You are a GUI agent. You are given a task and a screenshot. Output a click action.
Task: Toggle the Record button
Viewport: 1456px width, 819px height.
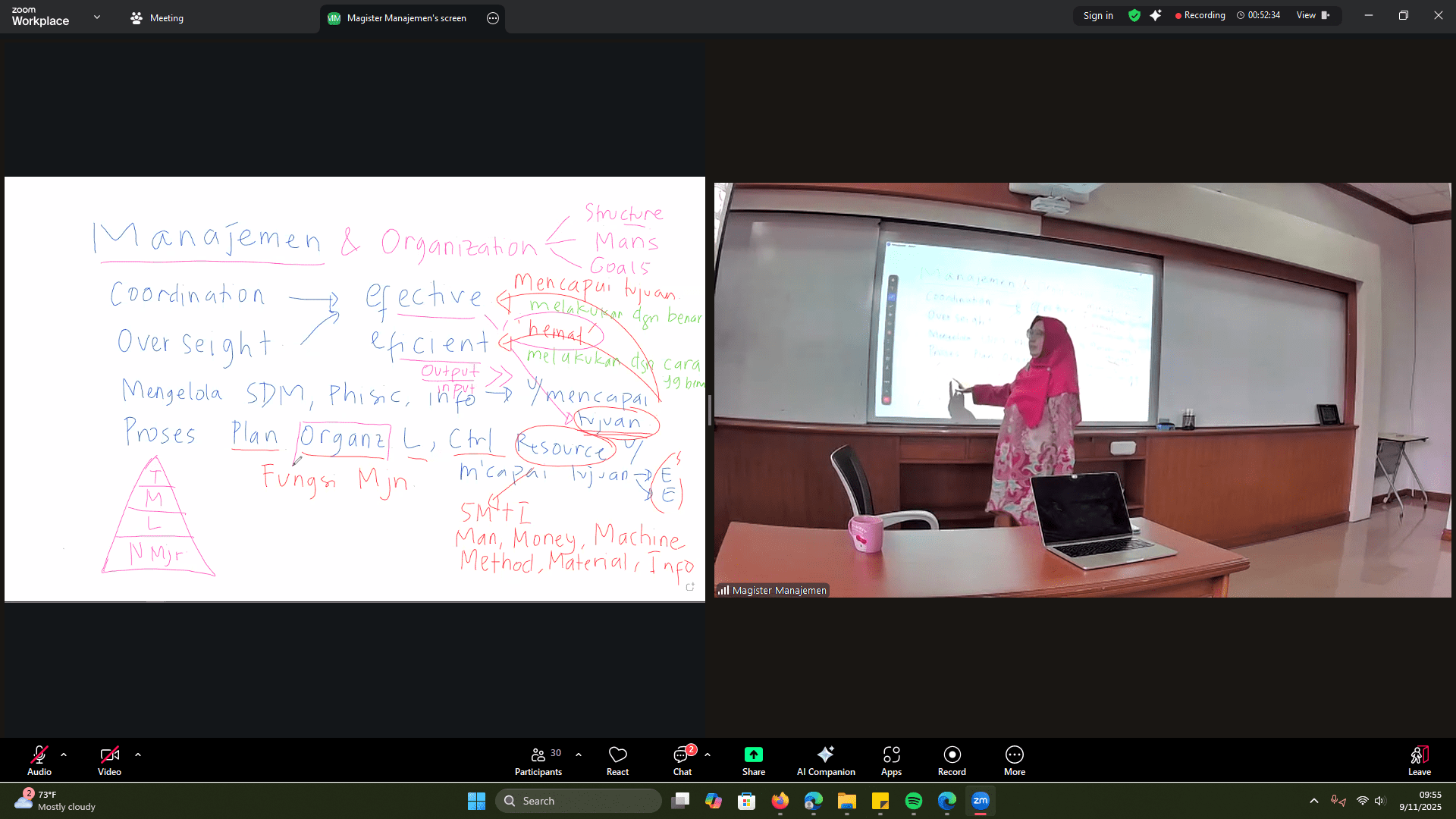point(952,760)
